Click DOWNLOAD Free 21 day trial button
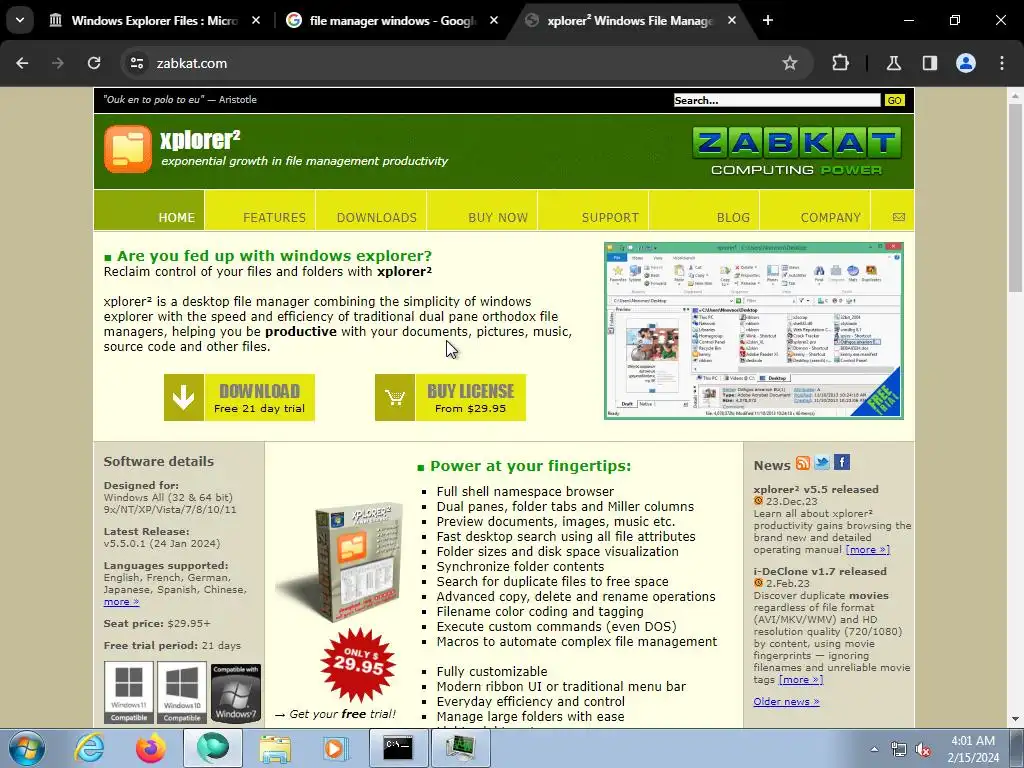The image size is (1024, 768). [x=239, y=398]
